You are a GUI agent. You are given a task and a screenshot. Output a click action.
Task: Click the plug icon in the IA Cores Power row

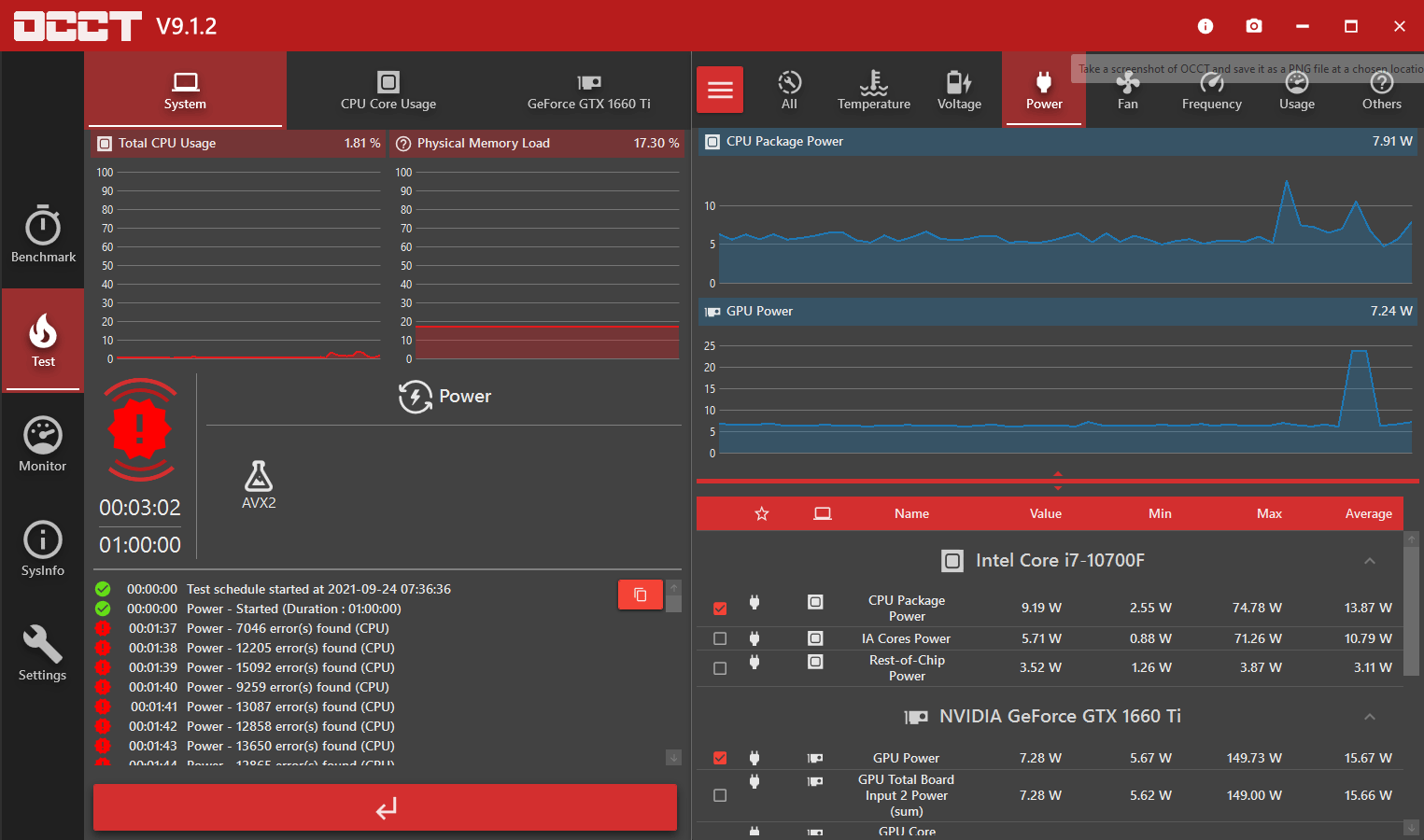754,638
